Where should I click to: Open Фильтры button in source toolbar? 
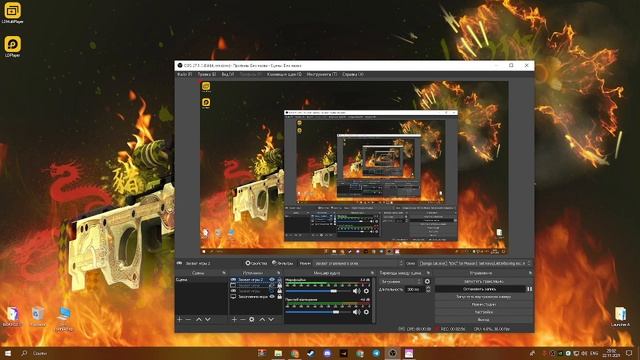click(282, 263)
